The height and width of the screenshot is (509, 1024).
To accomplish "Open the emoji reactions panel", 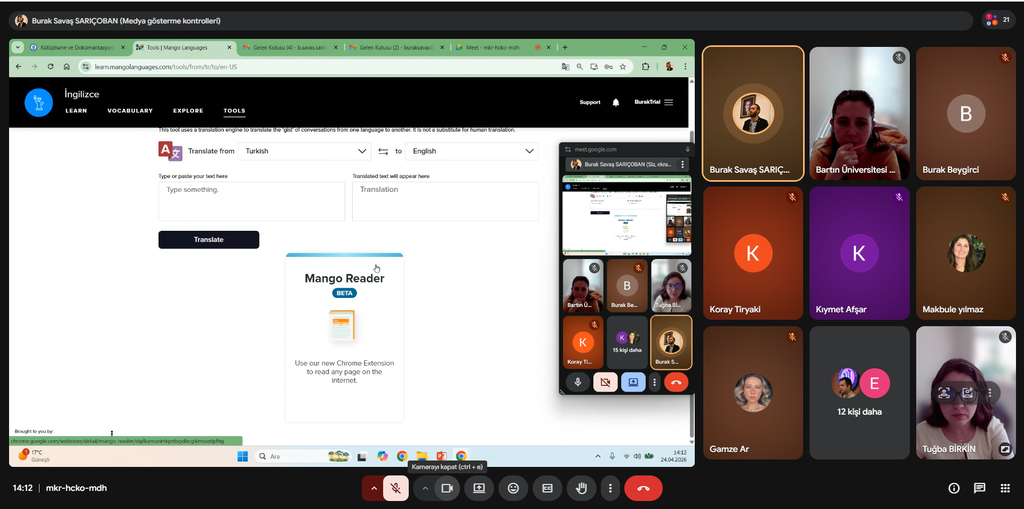I will coord(513,488).
